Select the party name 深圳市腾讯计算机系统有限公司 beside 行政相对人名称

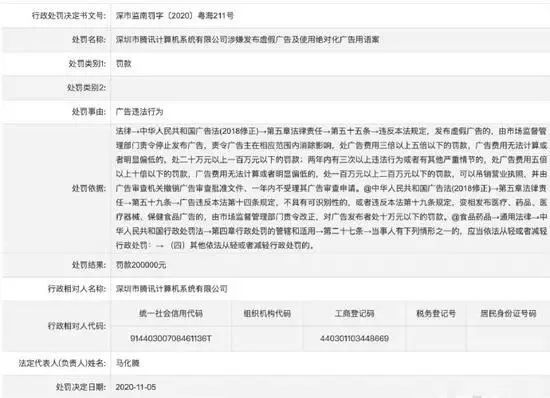(172, 289)
